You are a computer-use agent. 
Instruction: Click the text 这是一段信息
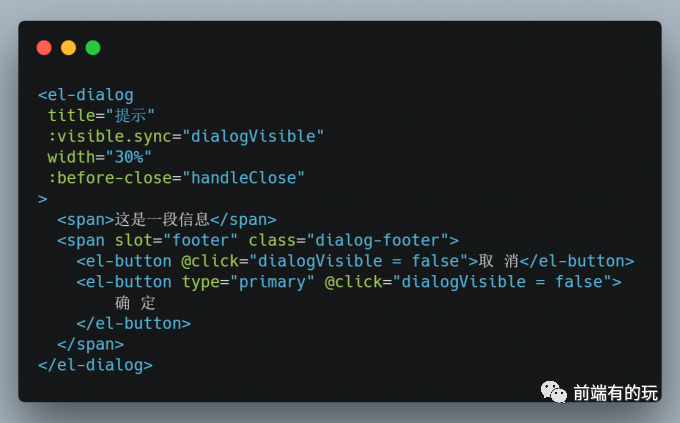[162, 220]
